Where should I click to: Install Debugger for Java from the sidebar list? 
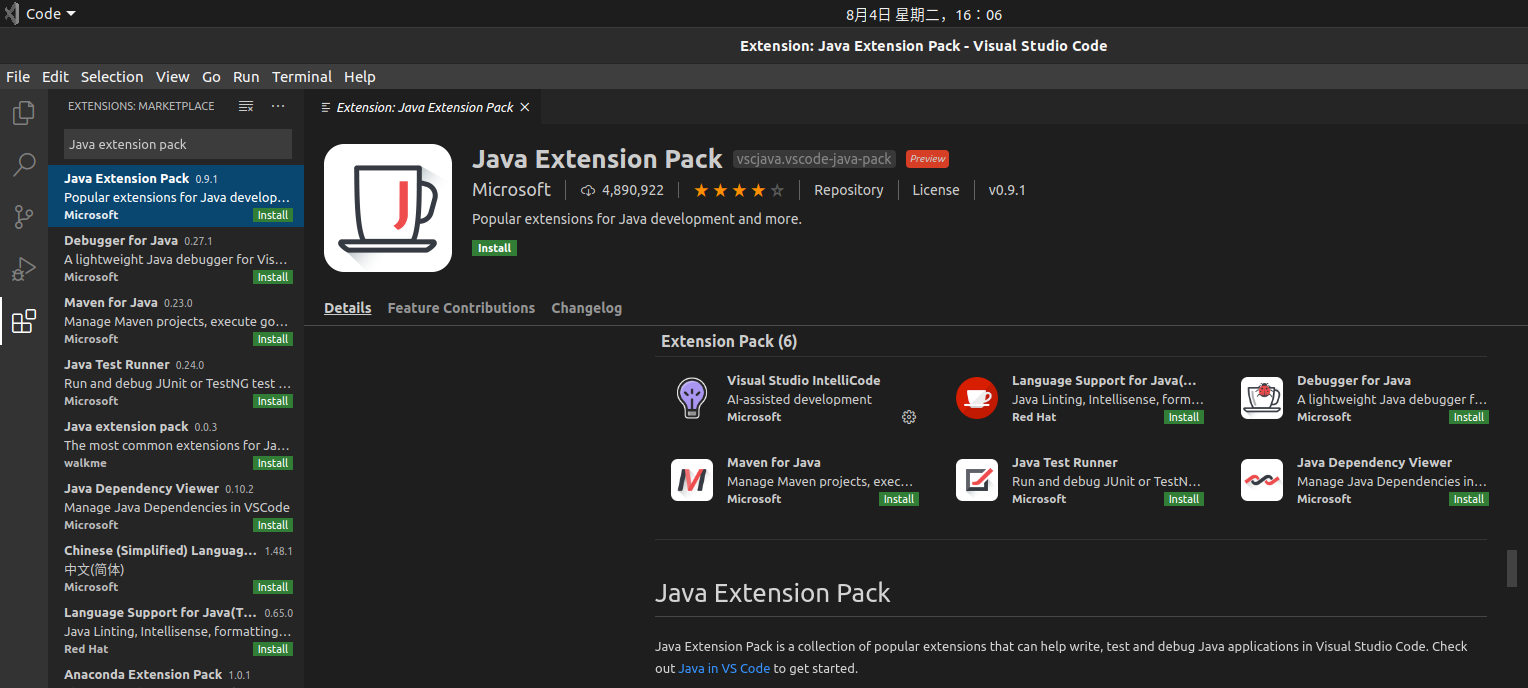tap(272, 277)
